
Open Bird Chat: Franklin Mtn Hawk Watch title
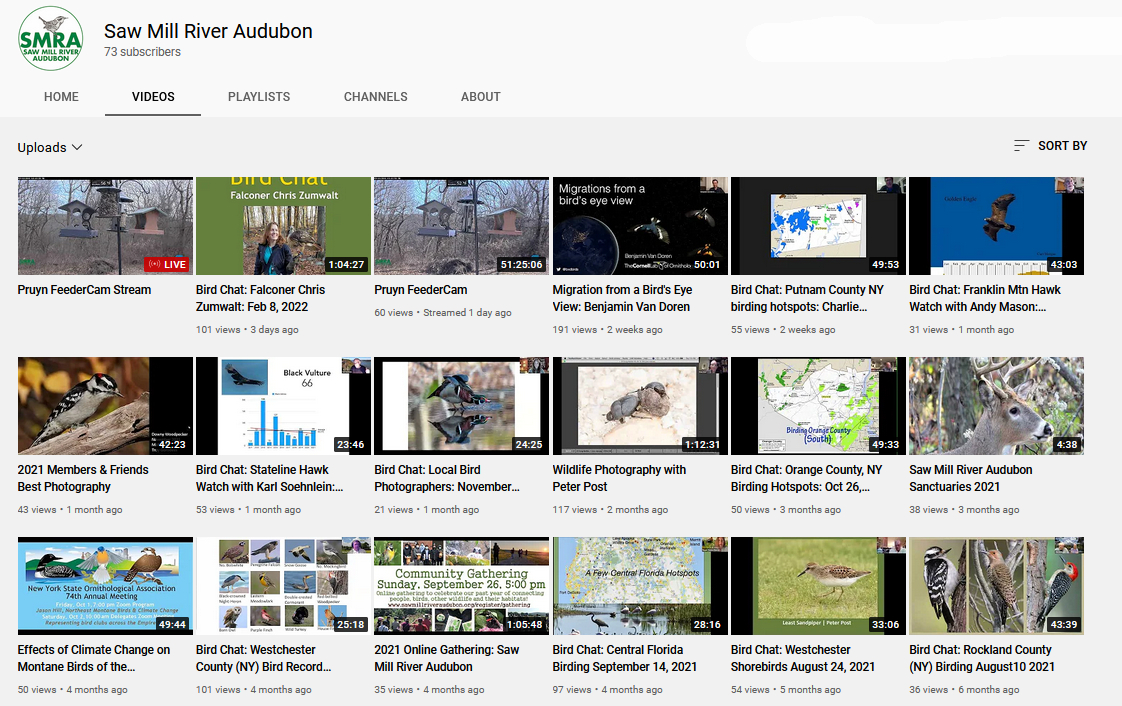click(985, 298)
